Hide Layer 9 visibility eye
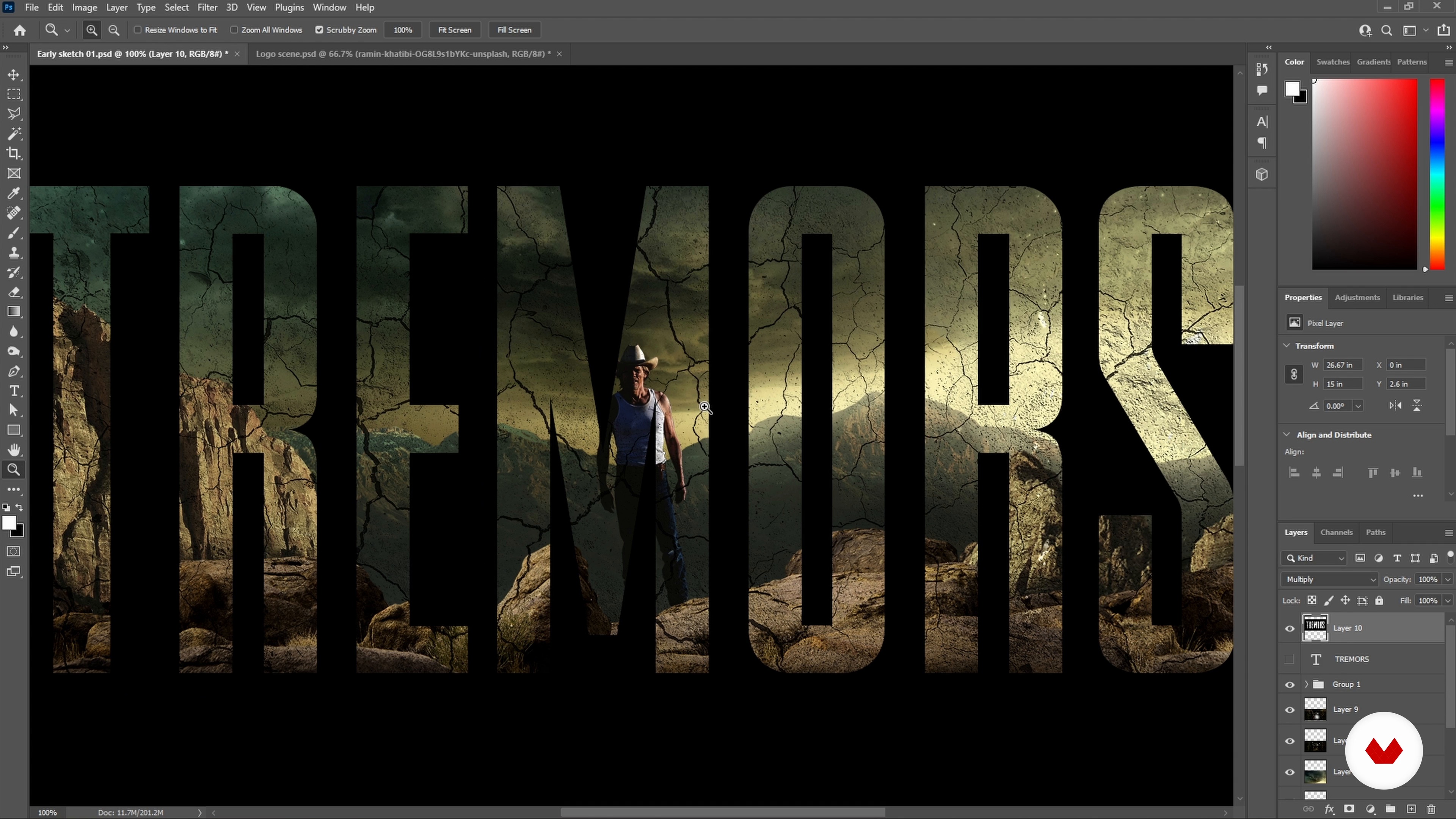 point(1290,710)
